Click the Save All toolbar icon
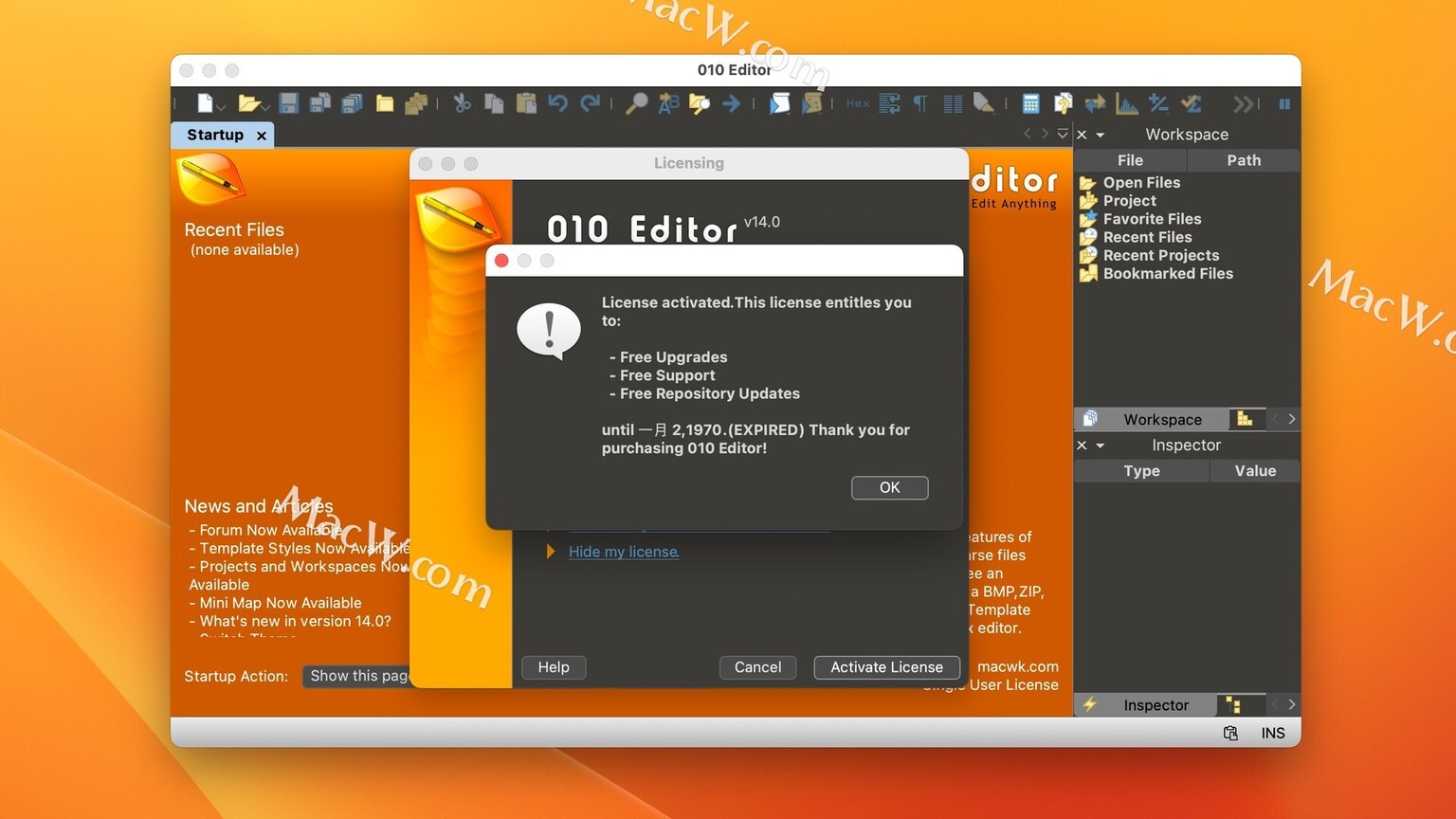Screen dimensions: 1456x819 click(x=352, y=103)
